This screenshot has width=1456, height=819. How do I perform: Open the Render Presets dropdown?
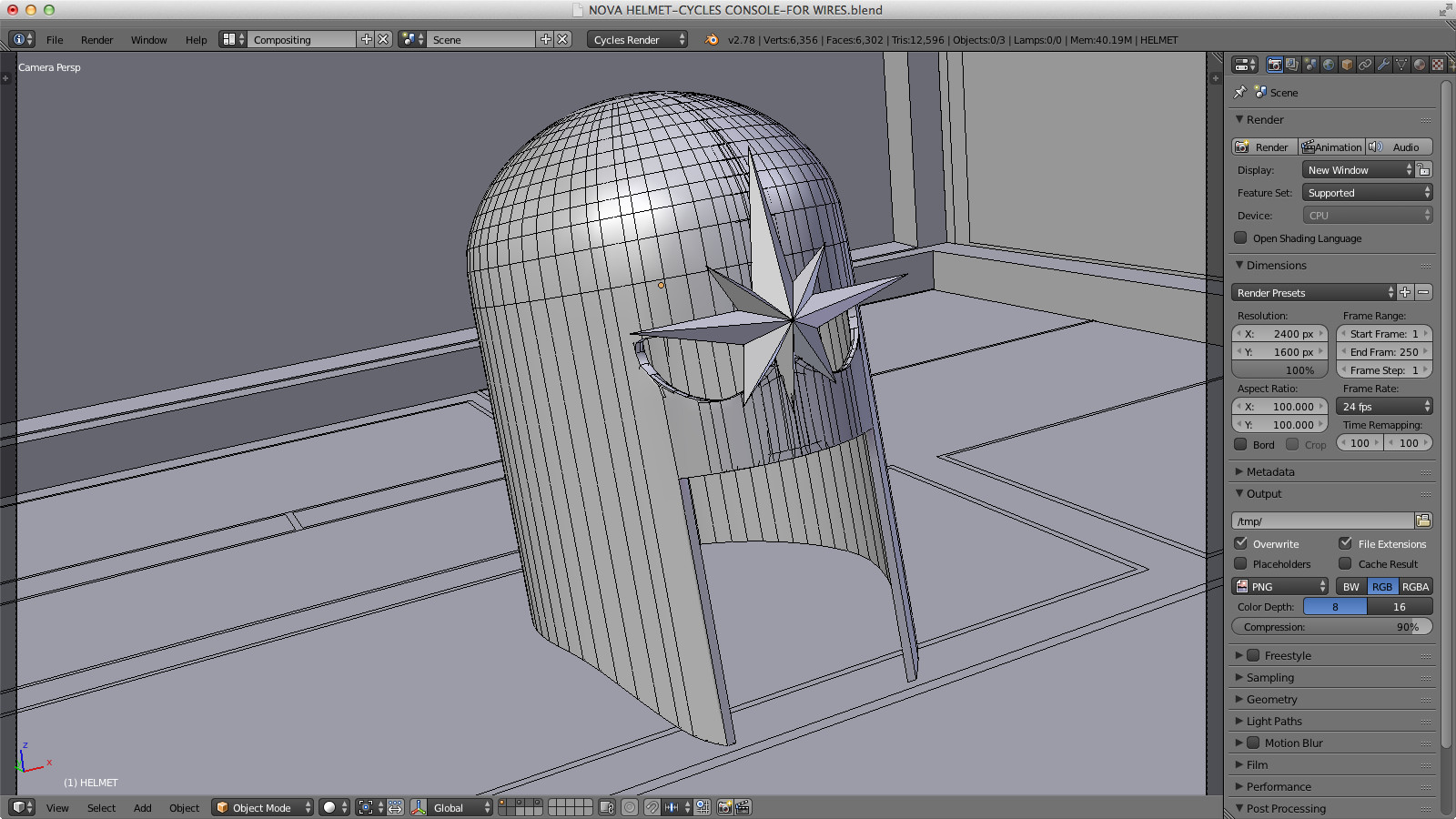(1313, 292)
